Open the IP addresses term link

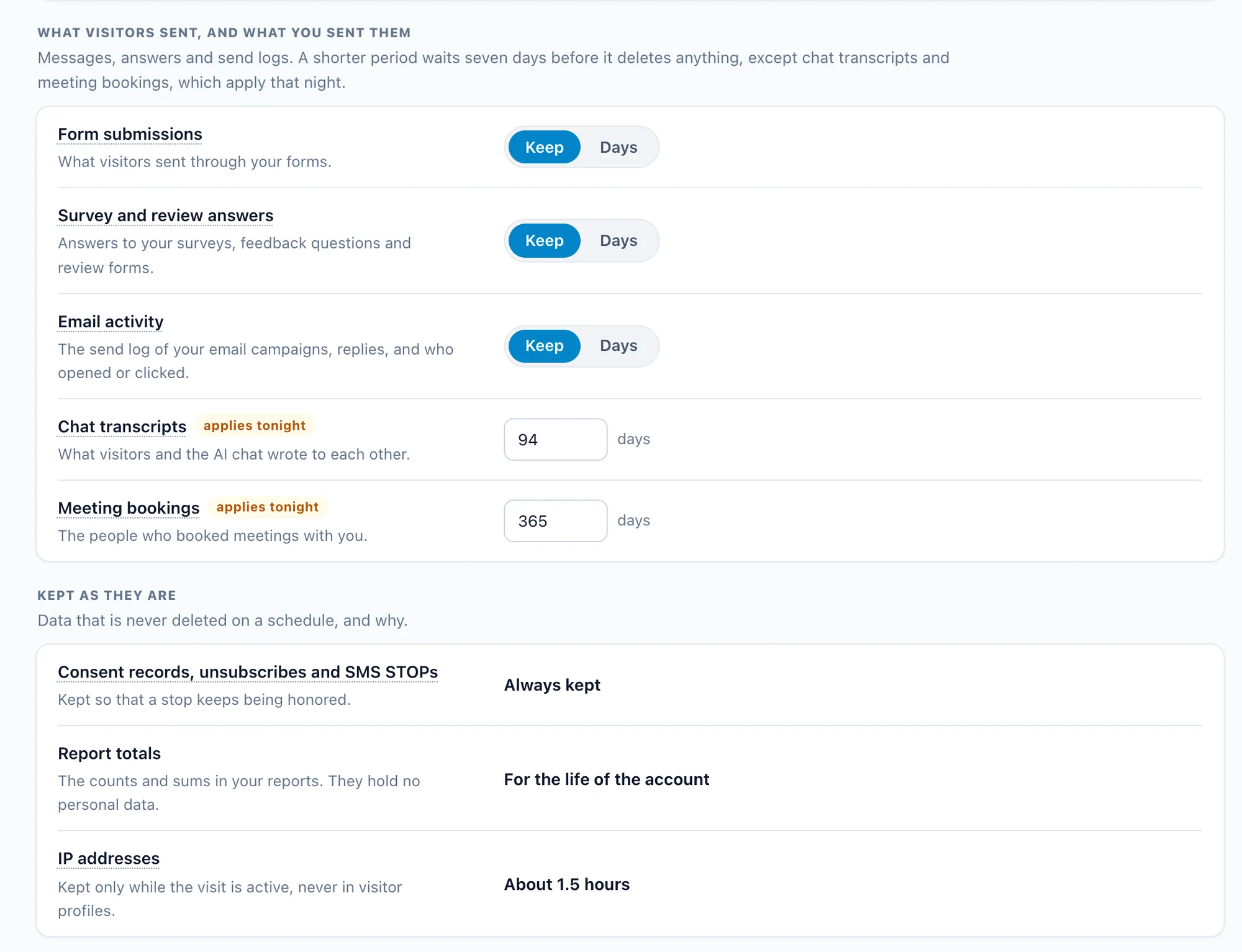click(x=109, y=858)
